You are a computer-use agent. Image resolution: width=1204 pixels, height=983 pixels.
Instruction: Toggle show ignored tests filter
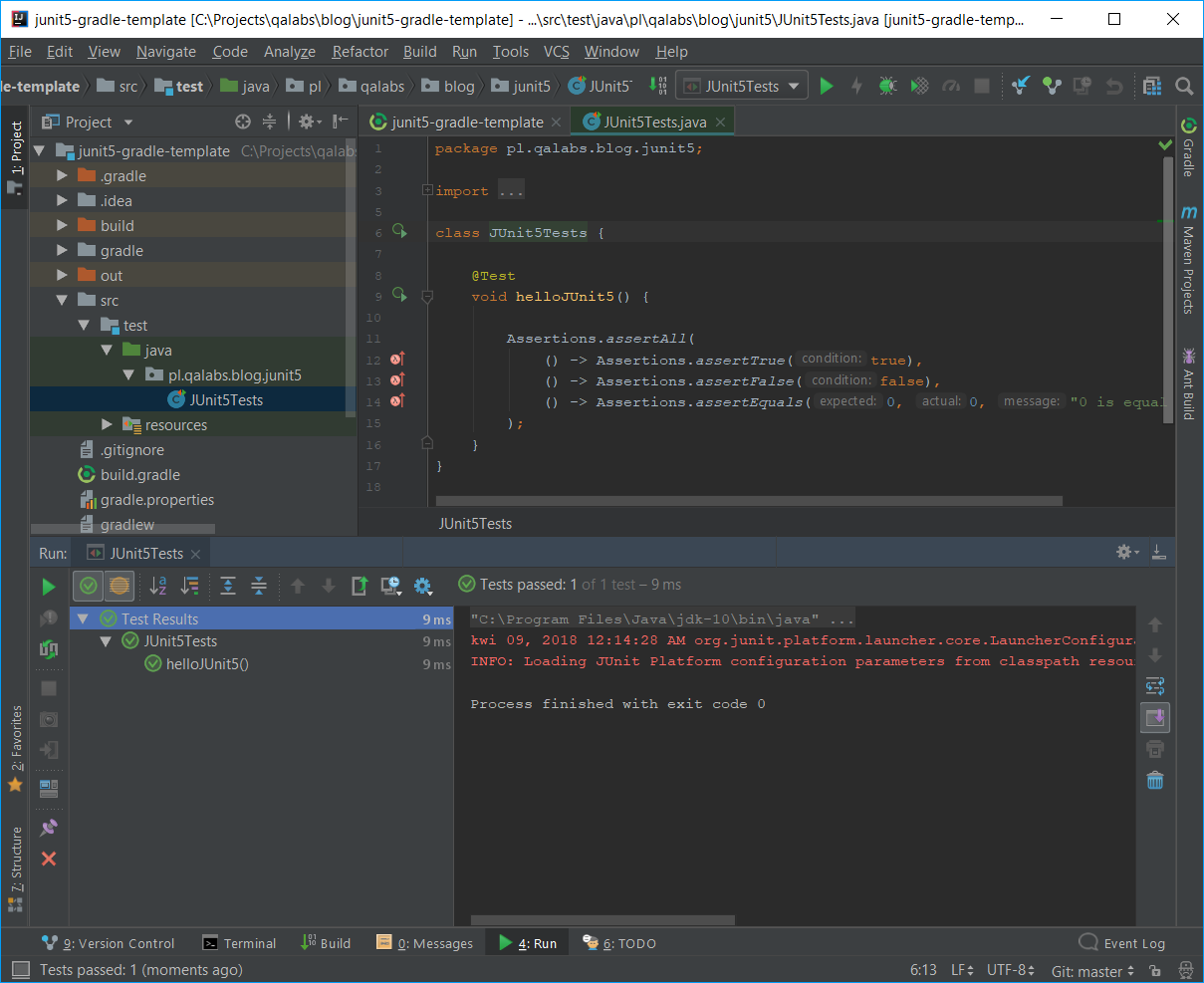(x=120, y=586)
